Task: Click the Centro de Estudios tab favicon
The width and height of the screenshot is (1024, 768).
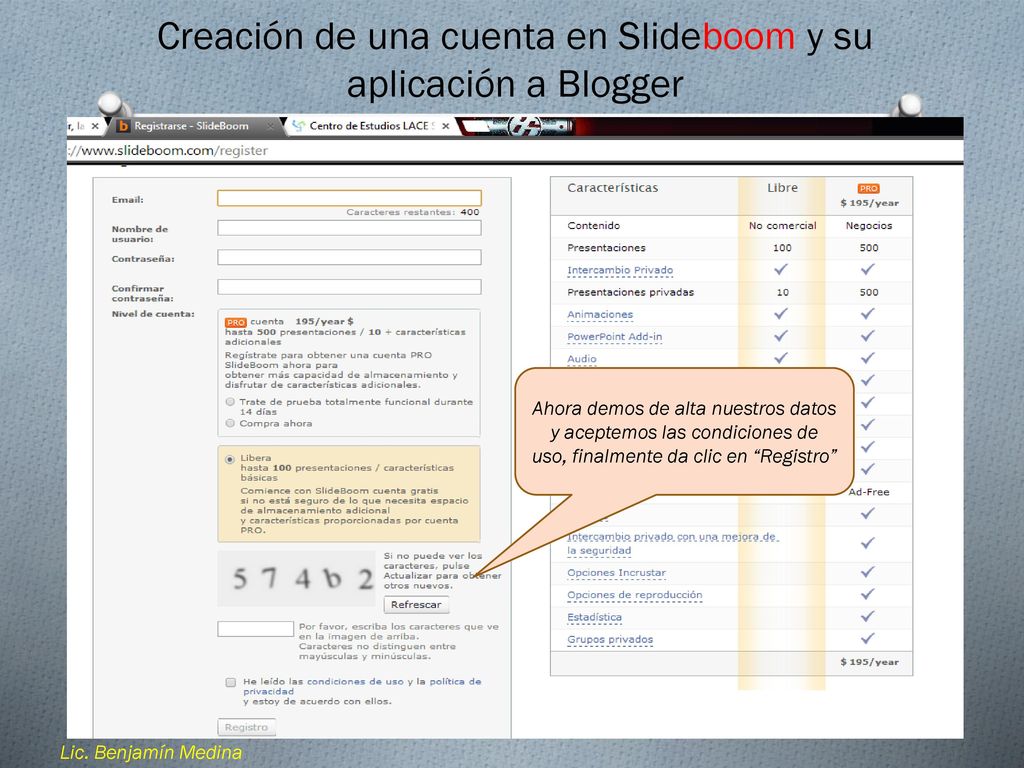Action: 298,126
